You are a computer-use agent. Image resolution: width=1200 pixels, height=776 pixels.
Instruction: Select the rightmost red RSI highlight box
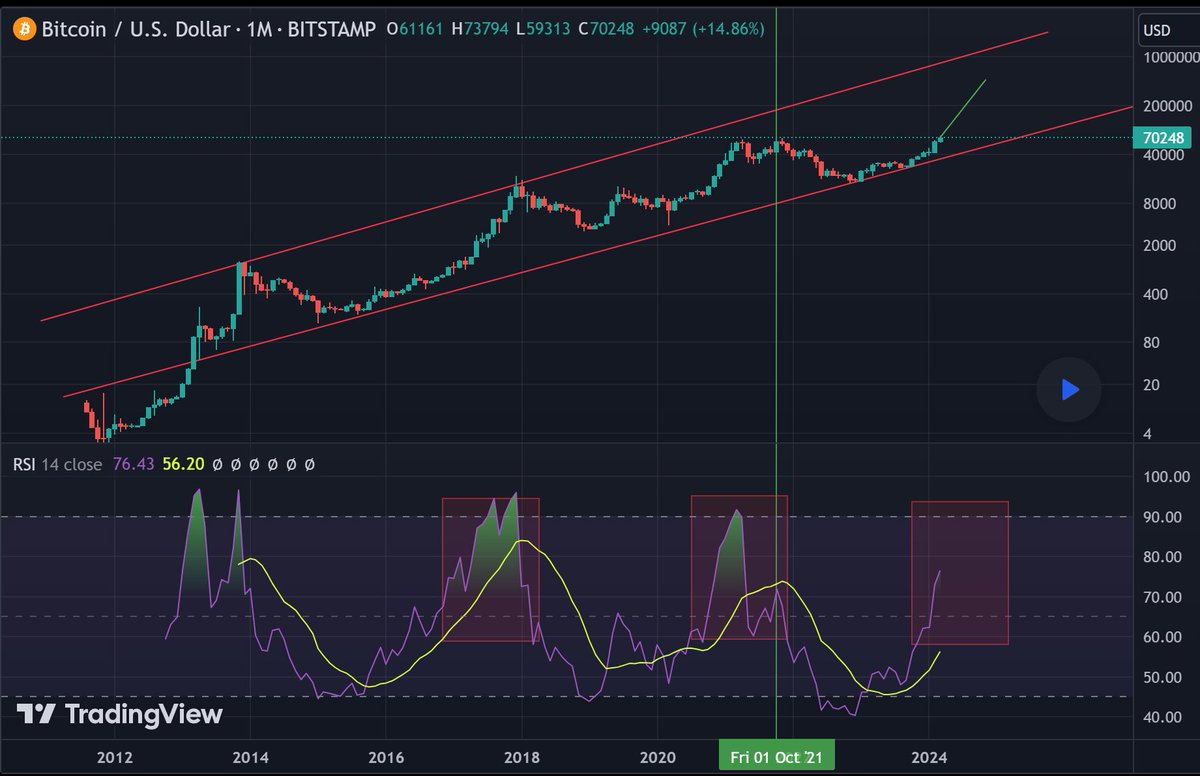click(x=960, y=570)
